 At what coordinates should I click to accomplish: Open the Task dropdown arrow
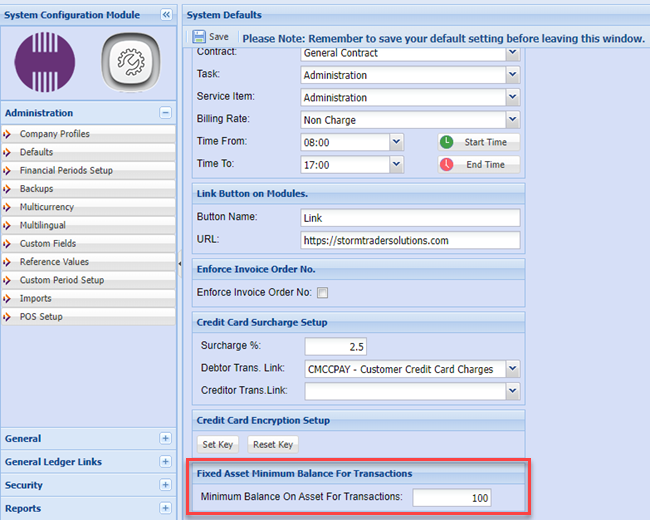(x=513, y=75)
